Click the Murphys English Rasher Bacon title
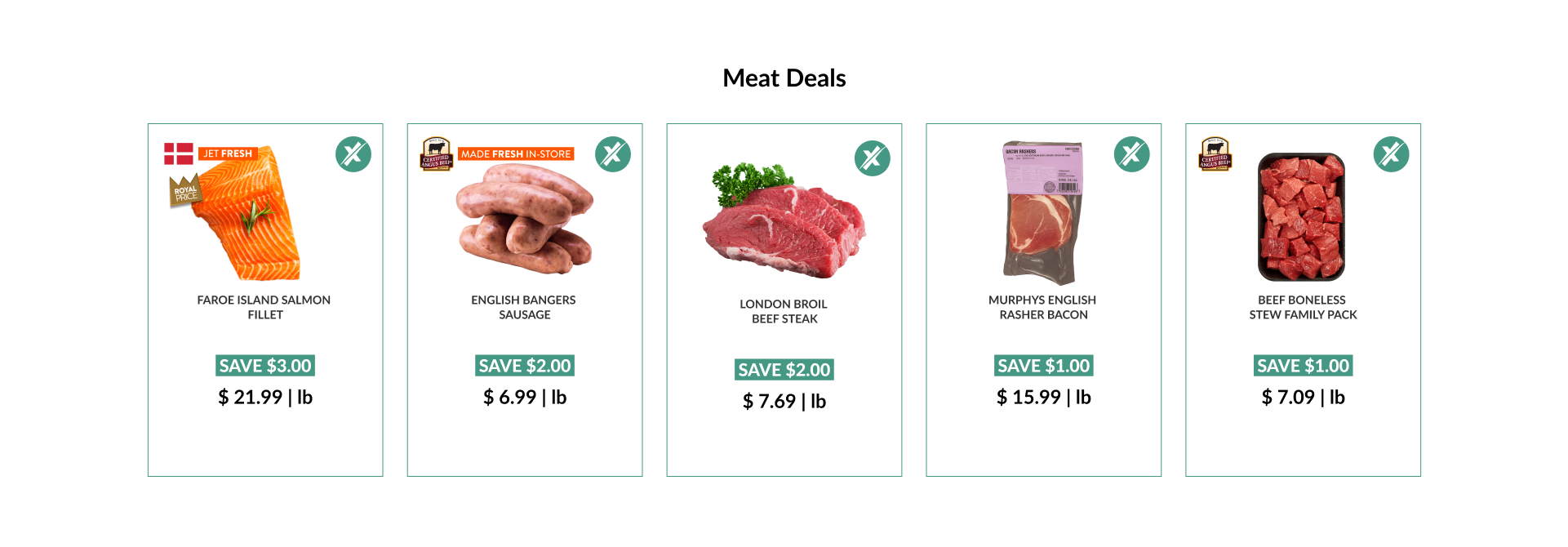This screenshot has height=547, width=1568. pos(1043,308)
